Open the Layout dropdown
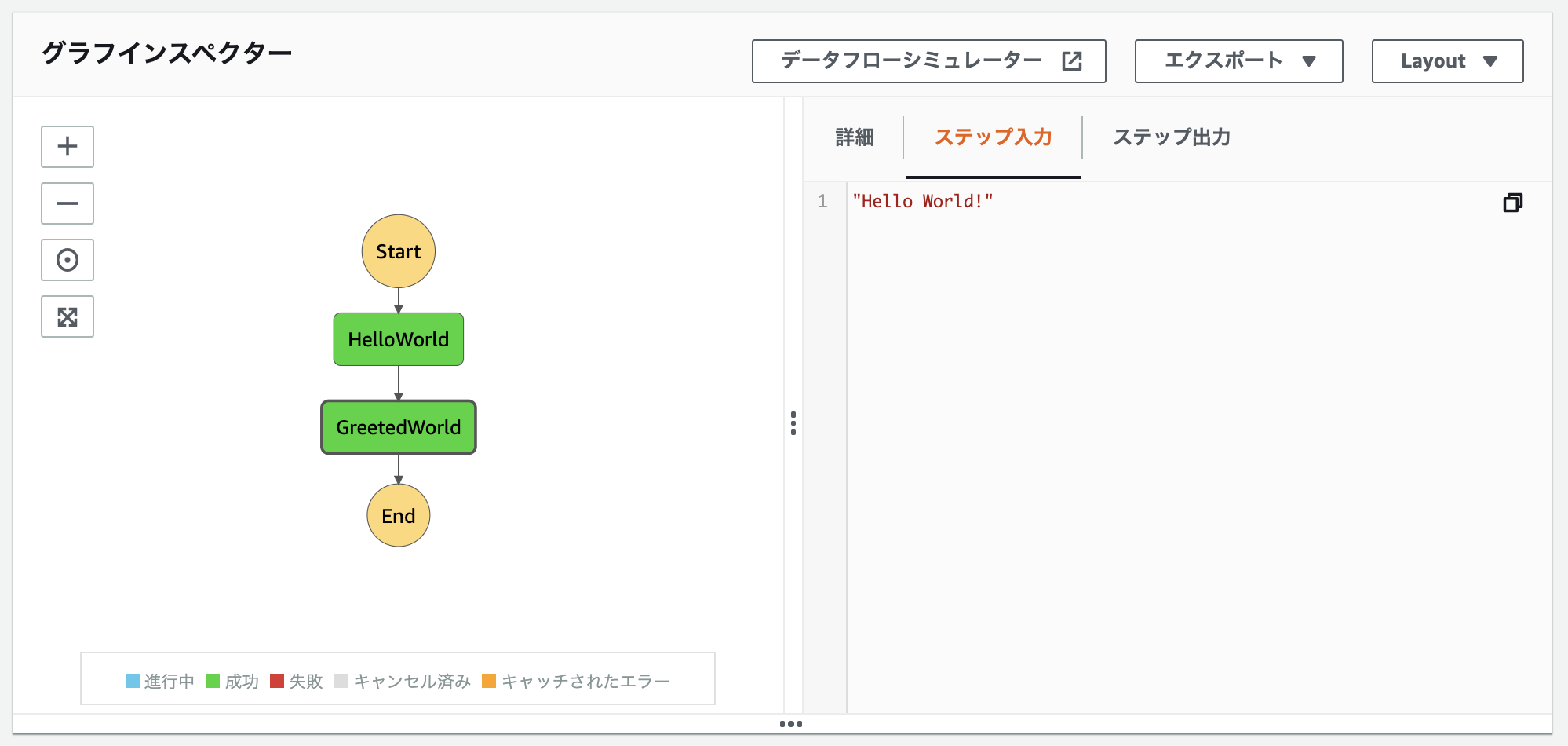The width and height of the screenshot is (1568, 746). click(x=1446, y=60)
